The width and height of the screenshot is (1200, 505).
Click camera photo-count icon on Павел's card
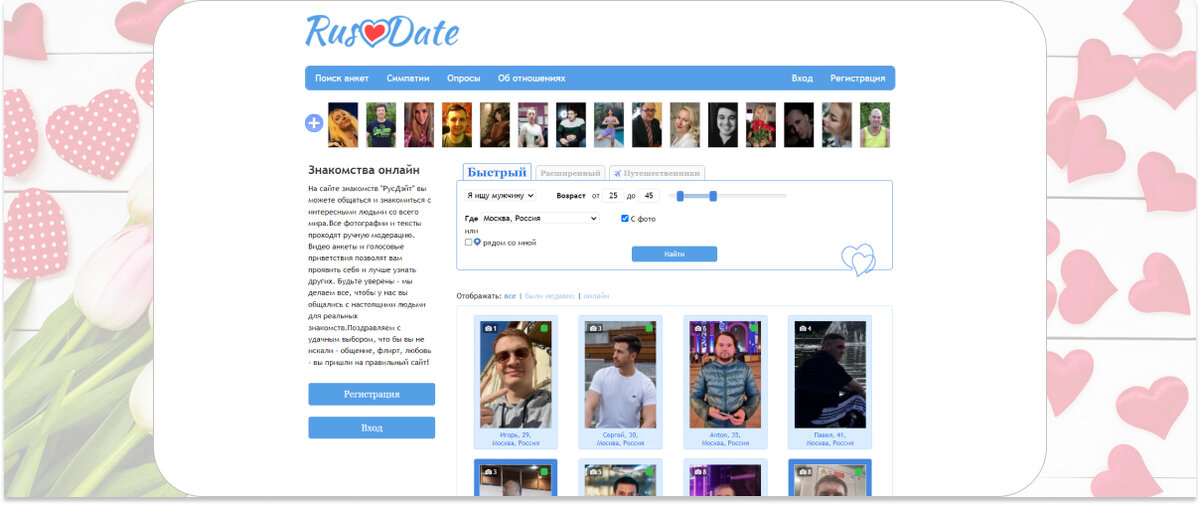click(803, 328)
